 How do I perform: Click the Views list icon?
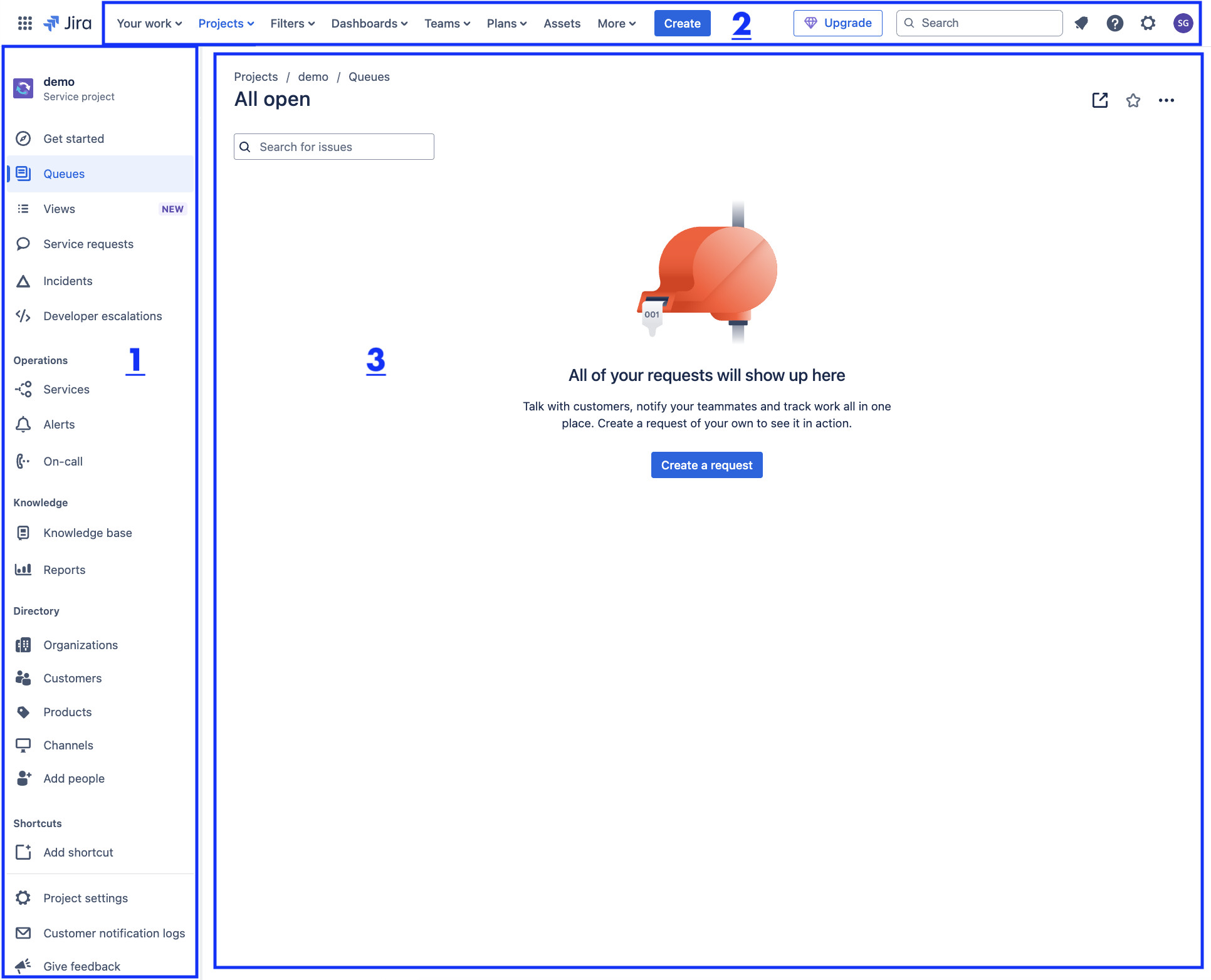point(23,209)
